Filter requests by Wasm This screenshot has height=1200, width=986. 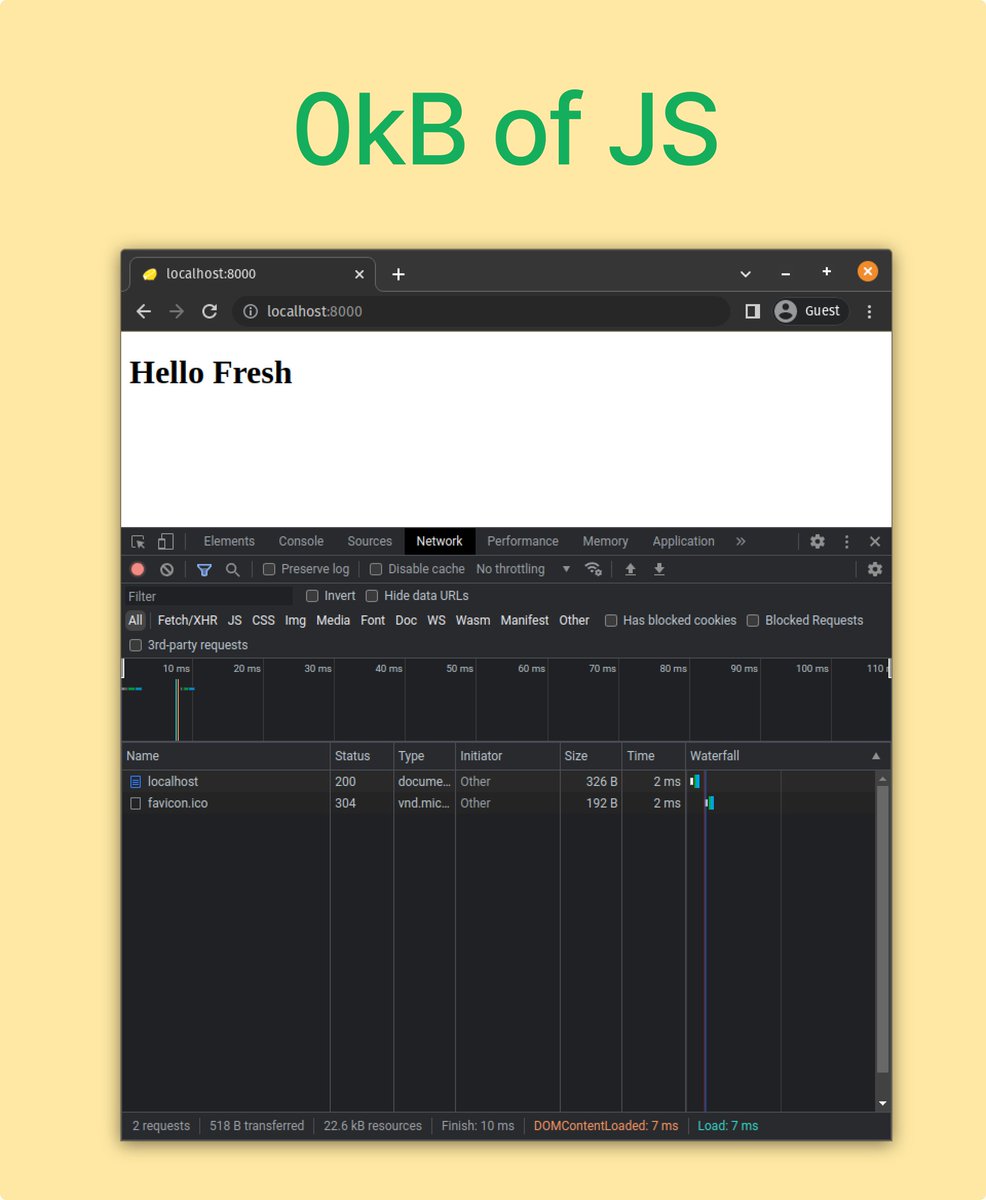coord(473,620)
